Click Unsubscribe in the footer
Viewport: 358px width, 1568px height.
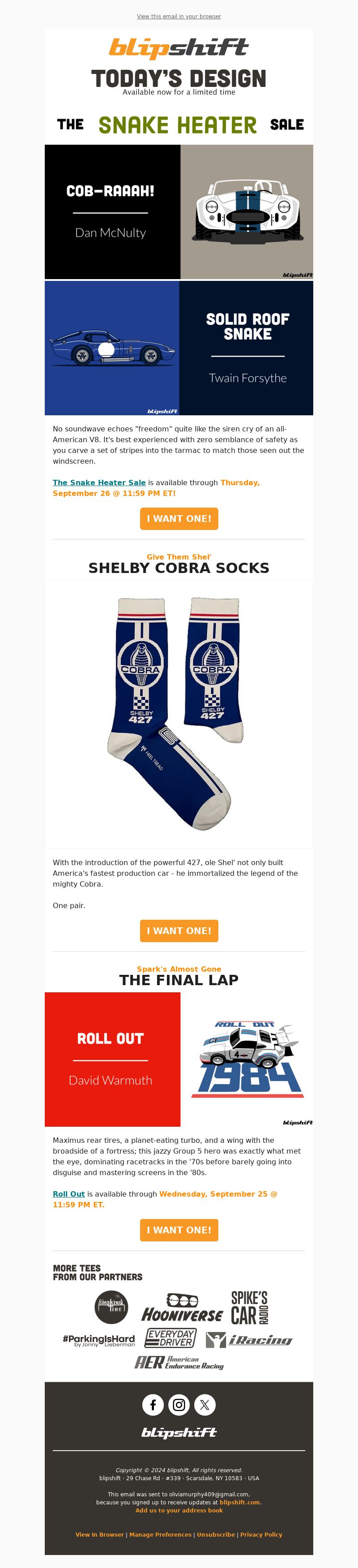coord(216,1534)
